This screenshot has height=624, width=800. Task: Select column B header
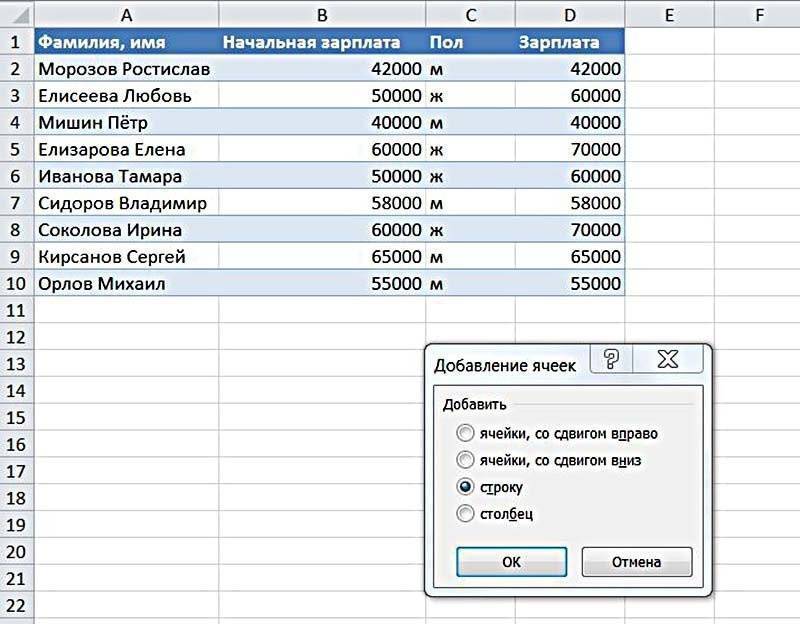321,15
